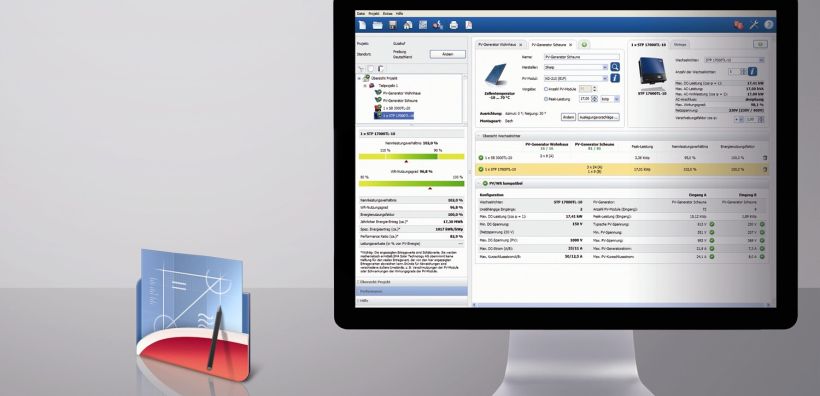Show PV module info with the blue i icon
The image size is (820, 396).
[615, 78]
